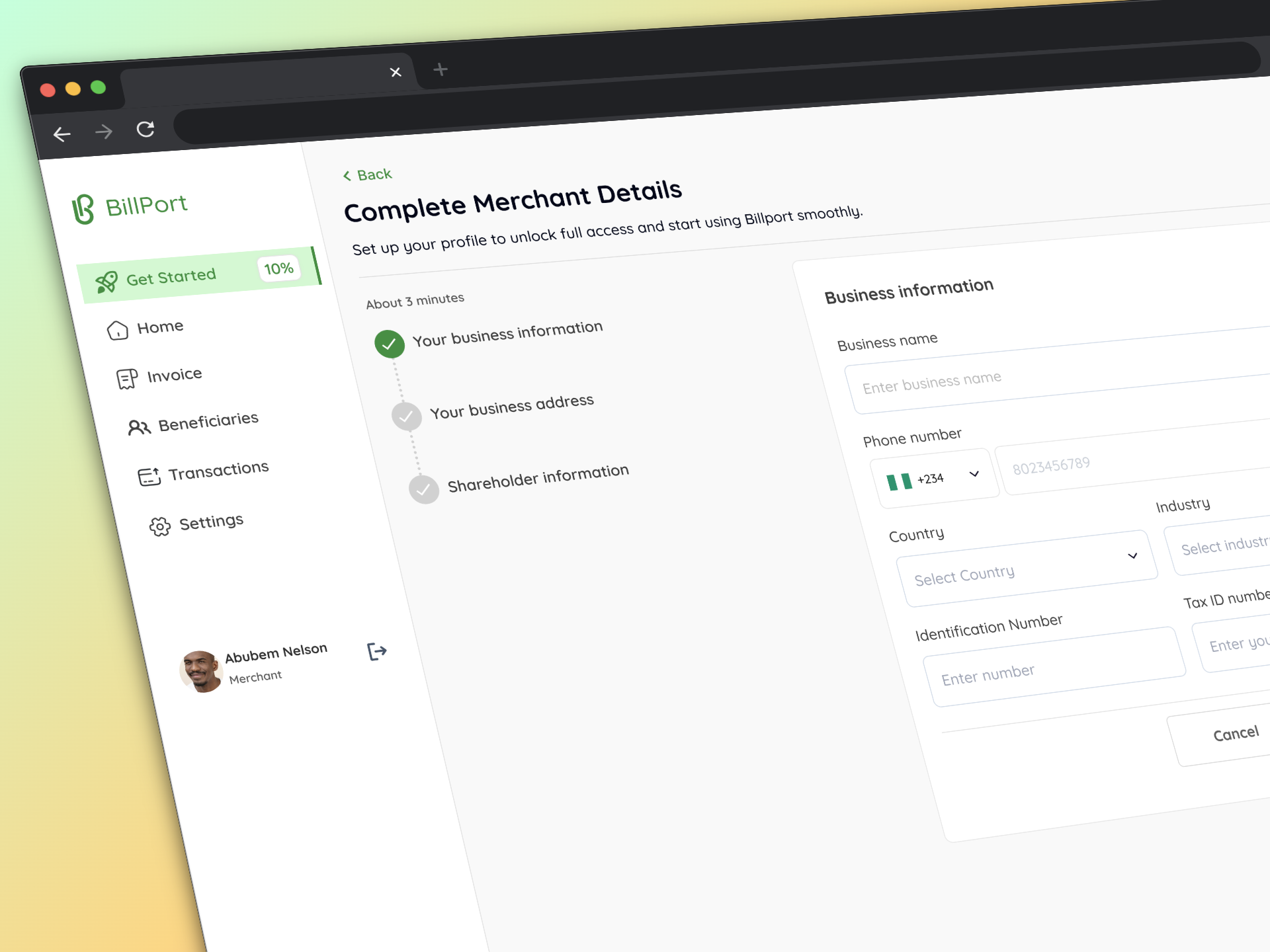
Task: Open Beneficiaries in the sidebar
Action: pyautogui.click(x=193, y=423)
